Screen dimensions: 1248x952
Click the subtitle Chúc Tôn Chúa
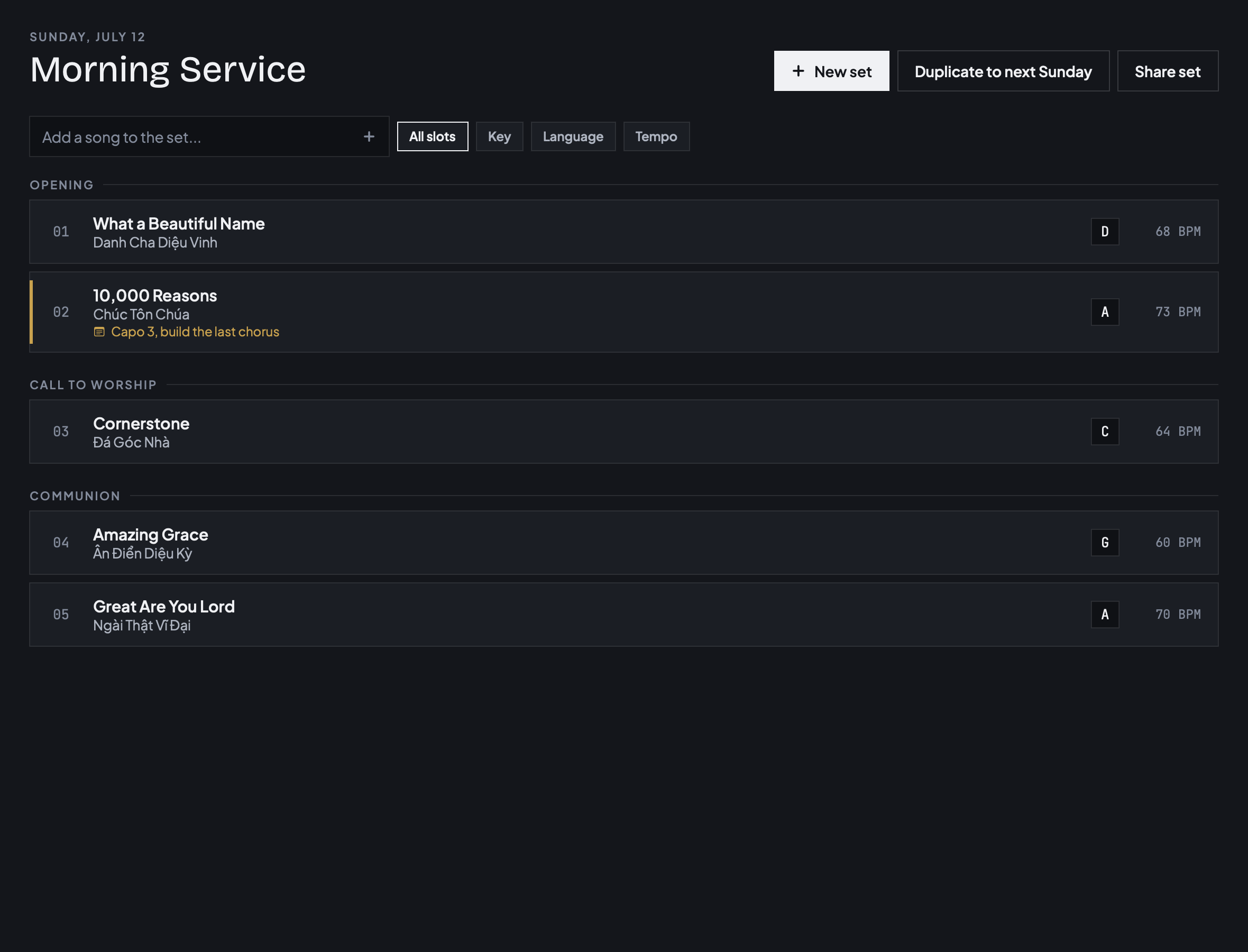[141, 315]
